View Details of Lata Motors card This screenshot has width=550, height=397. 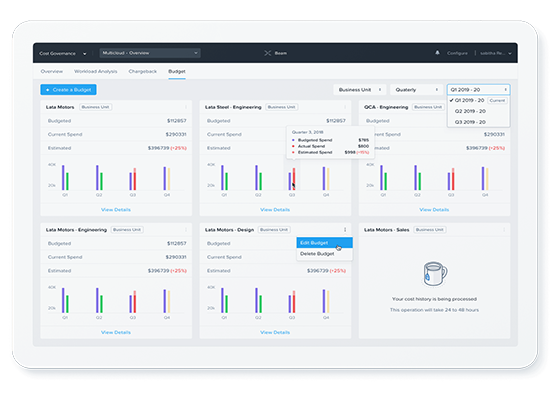116,210
